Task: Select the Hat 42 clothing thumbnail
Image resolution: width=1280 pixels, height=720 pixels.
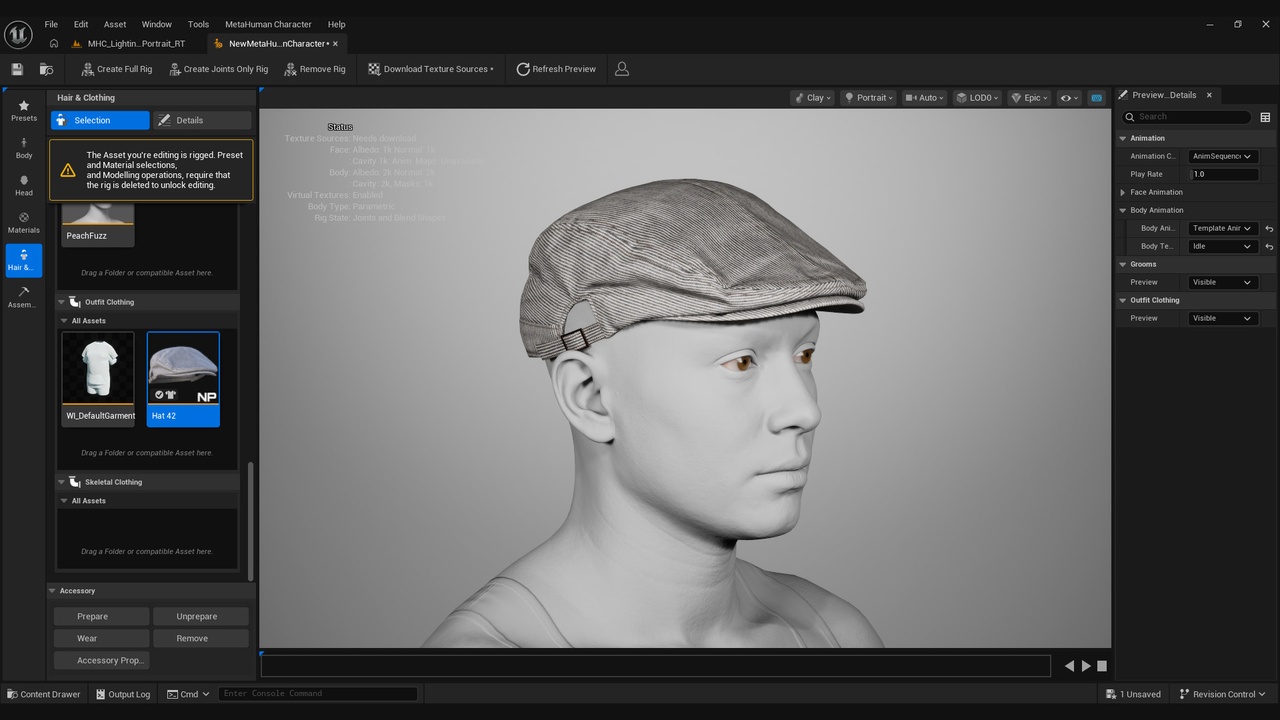Action: (x=183, y=379)
